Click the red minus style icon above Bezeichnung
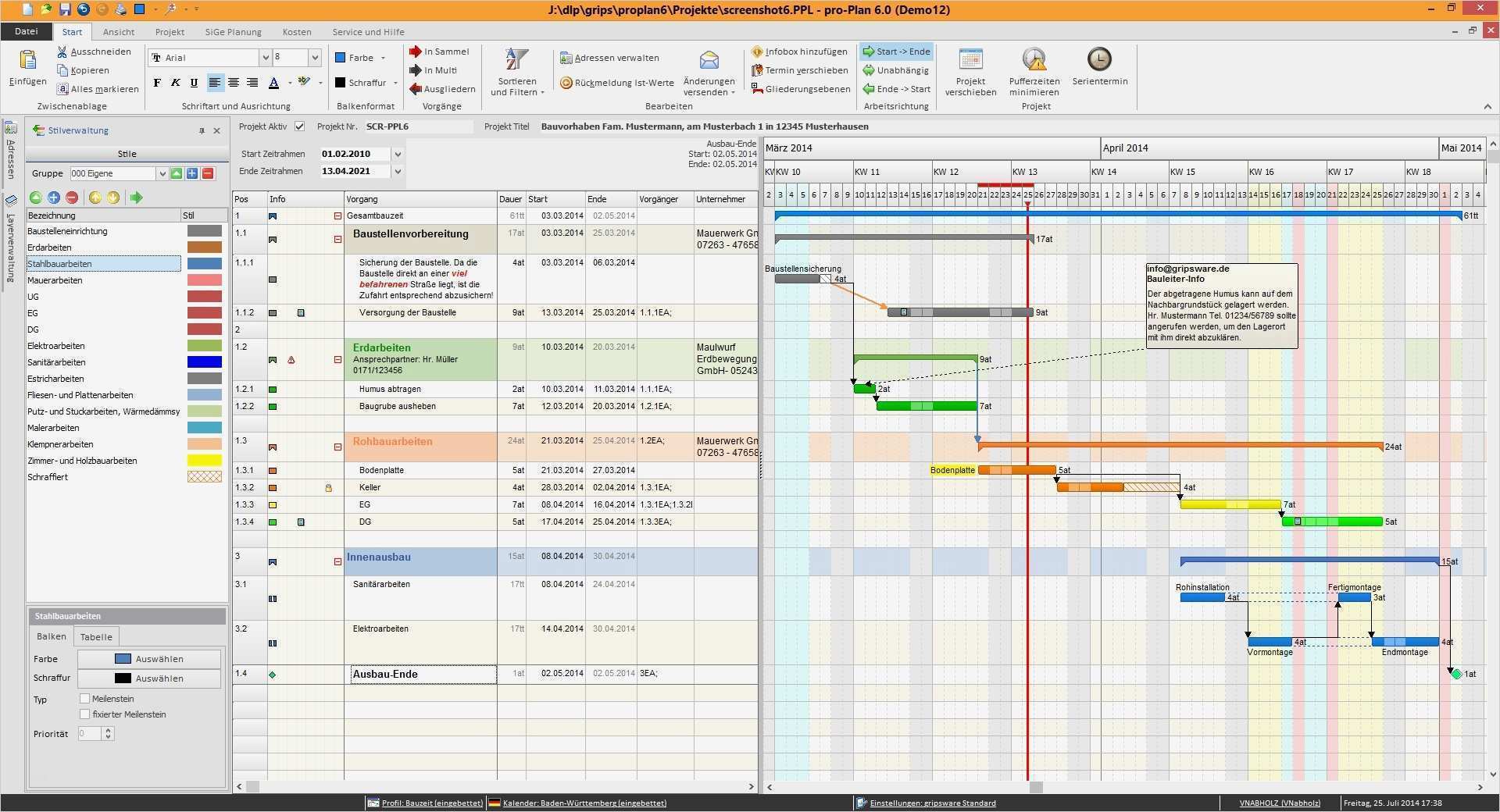 (x=72, y=198)
